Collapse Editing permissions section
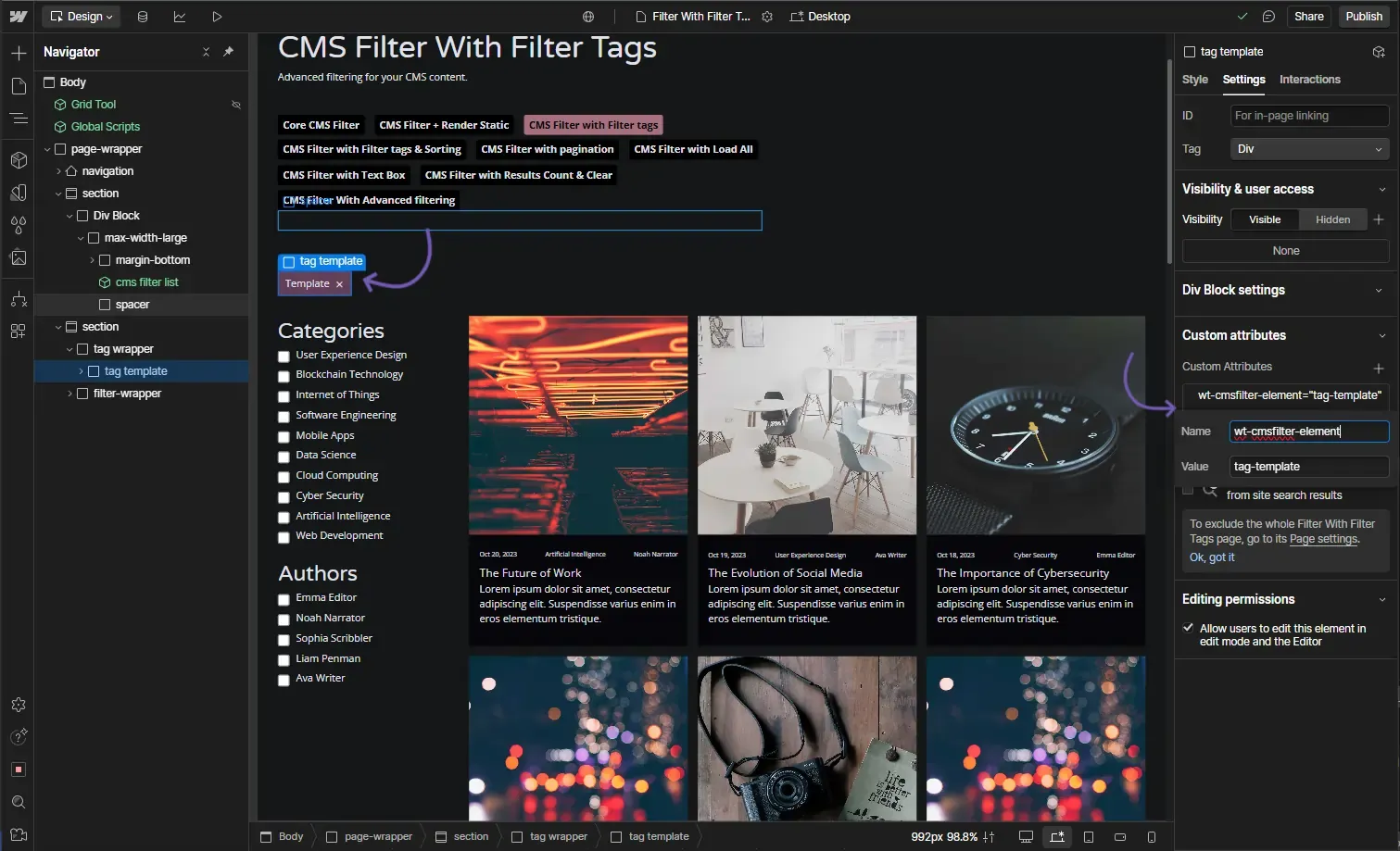Screen dimensions: 1400x851 click(x=1381, y=599)
